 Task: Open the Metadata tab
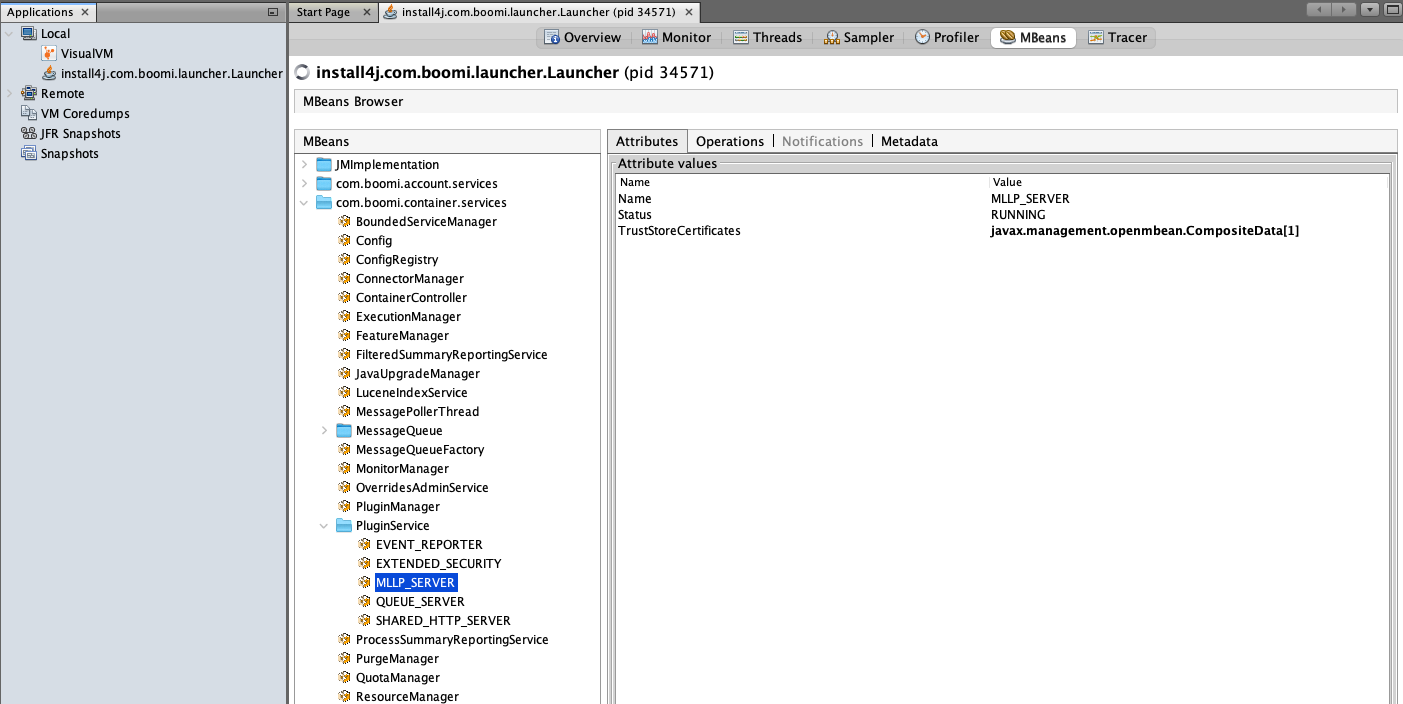[x=908, y=141]
